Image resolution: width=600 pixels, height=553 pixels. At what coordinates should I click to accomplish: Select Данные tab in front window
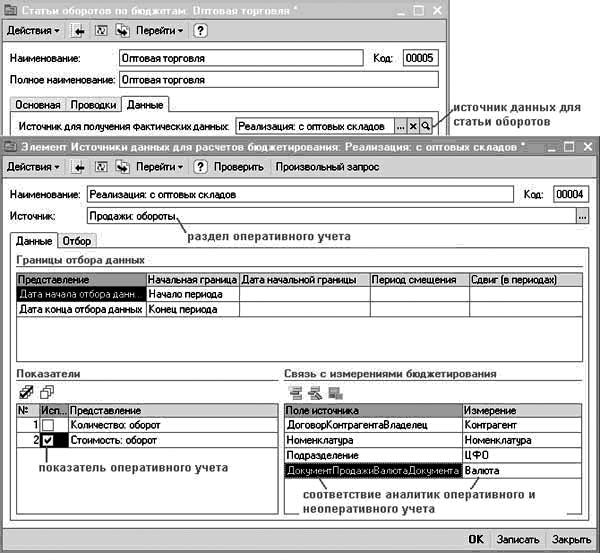(34, 241)
